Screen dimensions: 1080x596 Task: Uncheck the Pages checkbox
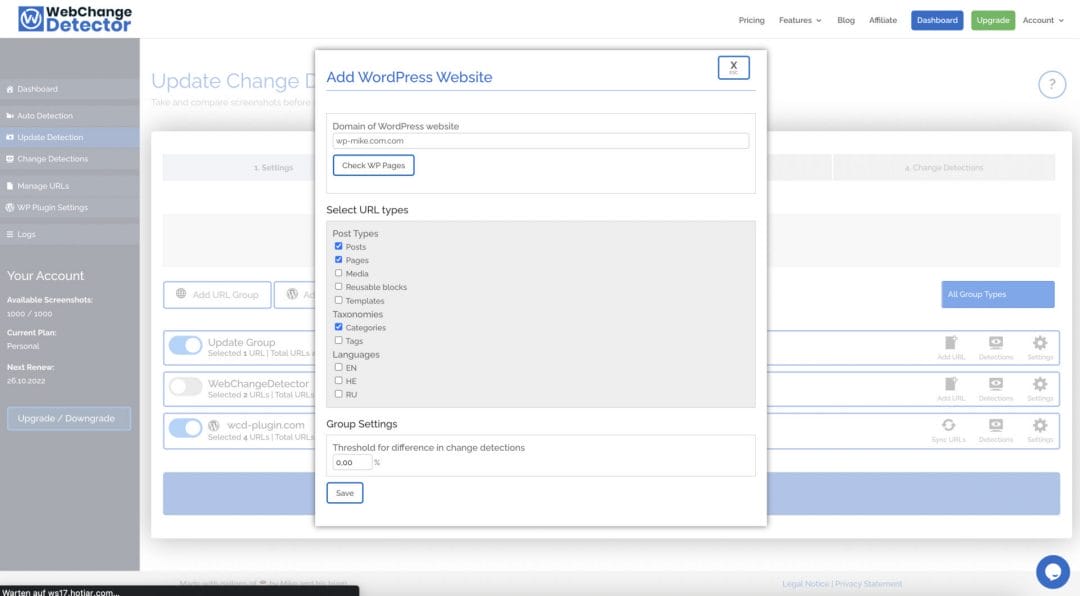click(x=338, y=260)
